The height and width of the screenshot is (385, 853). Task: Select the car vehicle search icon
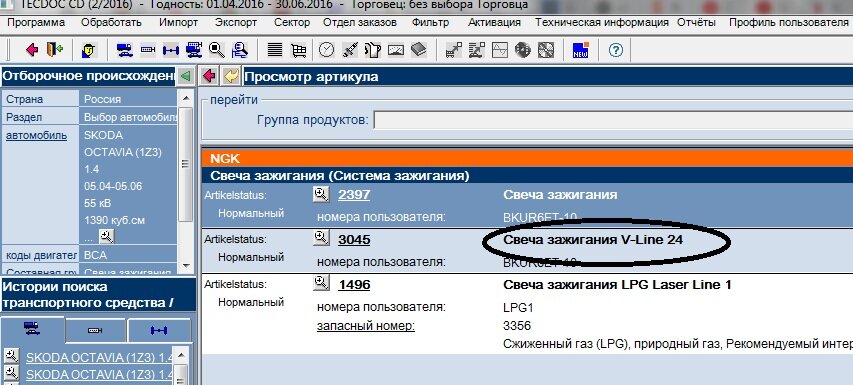(125, 51)
